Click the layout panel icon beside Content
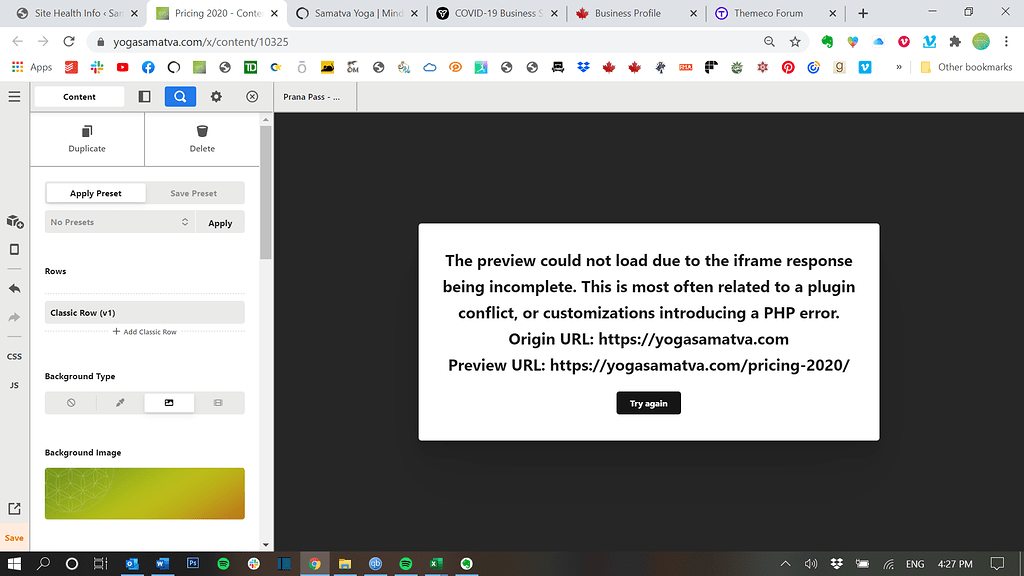 (x=144, y=97)
